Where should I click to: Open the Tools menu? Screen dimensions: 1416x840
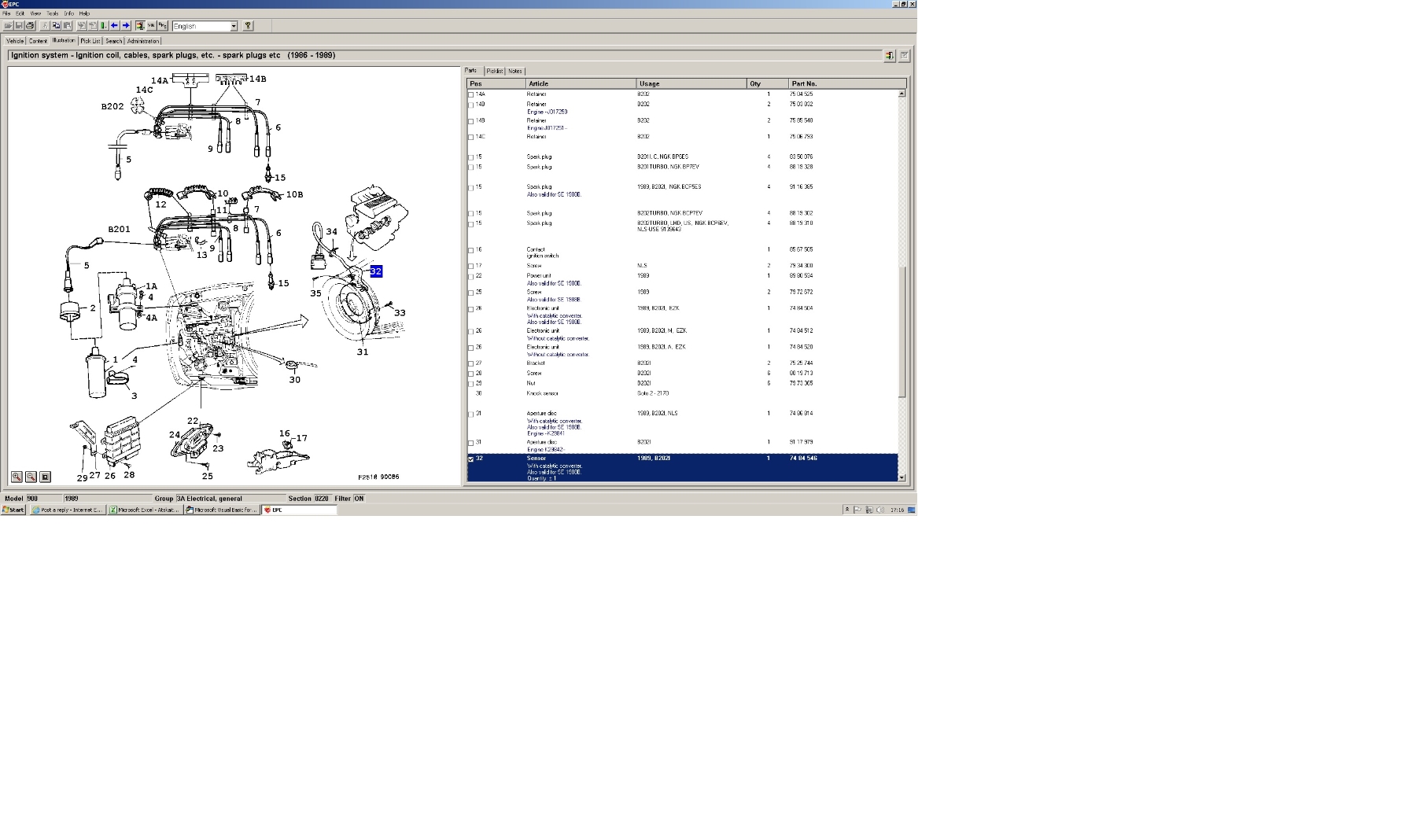click(52, 13)
